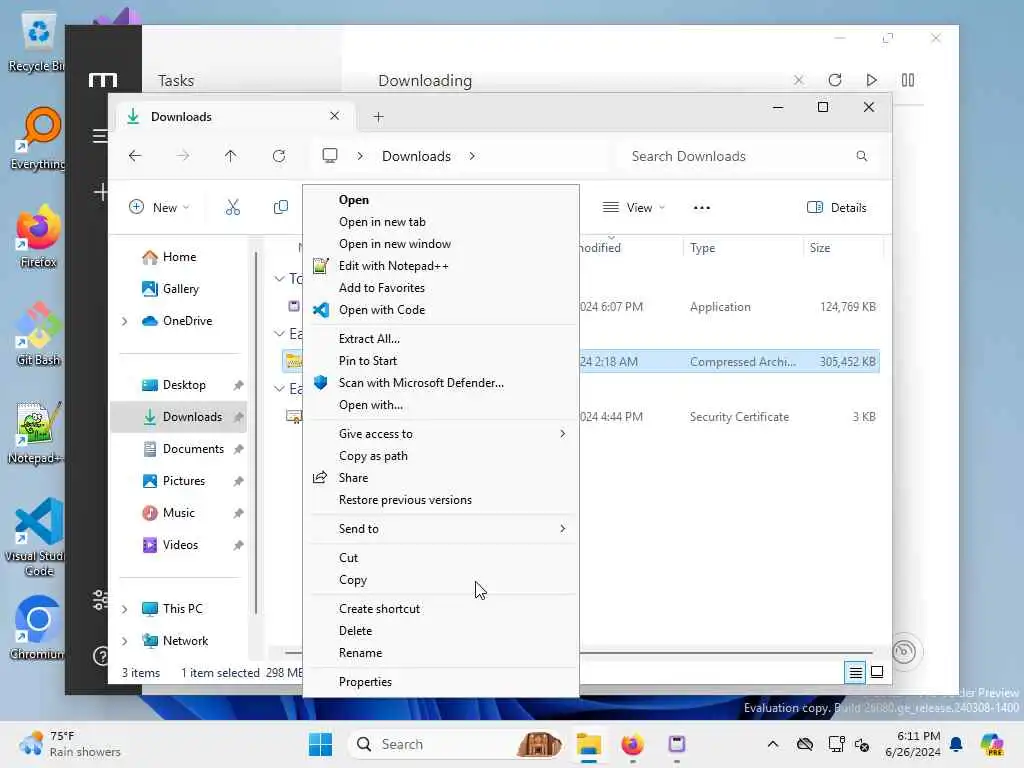Choose Open in new tab
The image size is (1024, 768).
pos(382,222)
